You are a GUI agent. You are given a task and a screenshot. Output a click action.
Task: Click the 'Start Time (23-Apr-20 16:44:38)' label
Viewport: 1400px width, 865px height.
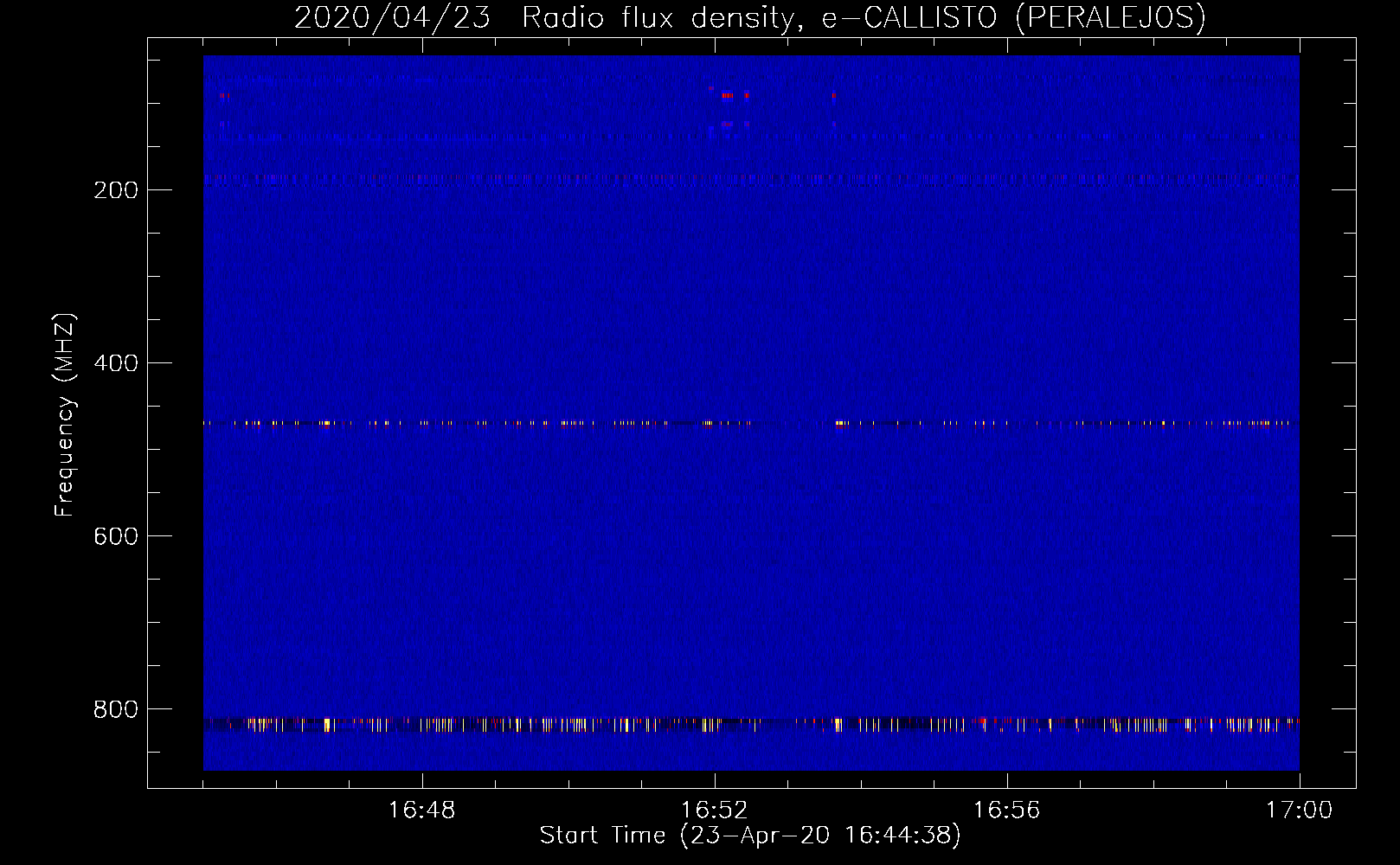[750, 836]
